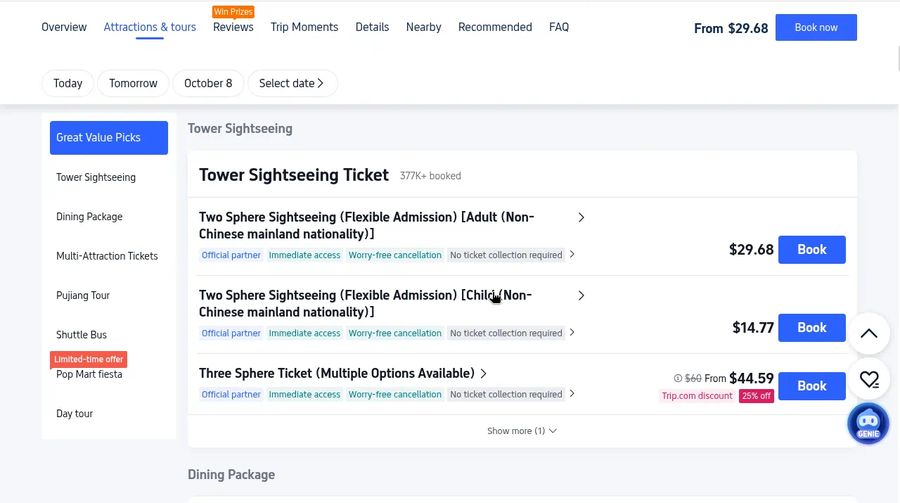This screenshot has width=900, height=503.
Task: Click the Trip.com discount label
Action: click(697, 396)
